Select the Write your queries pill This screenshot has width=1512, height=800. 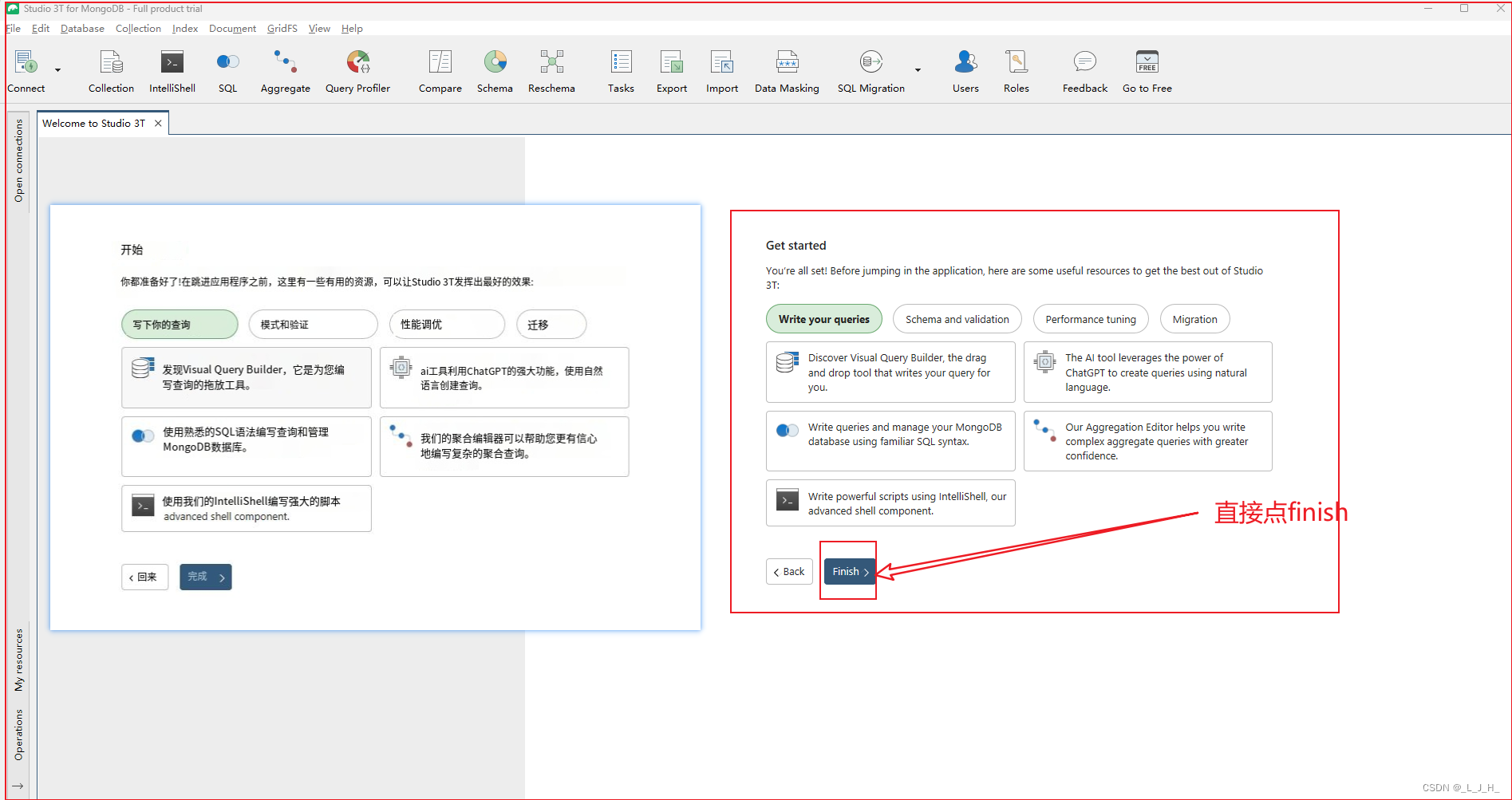point(823,319)
